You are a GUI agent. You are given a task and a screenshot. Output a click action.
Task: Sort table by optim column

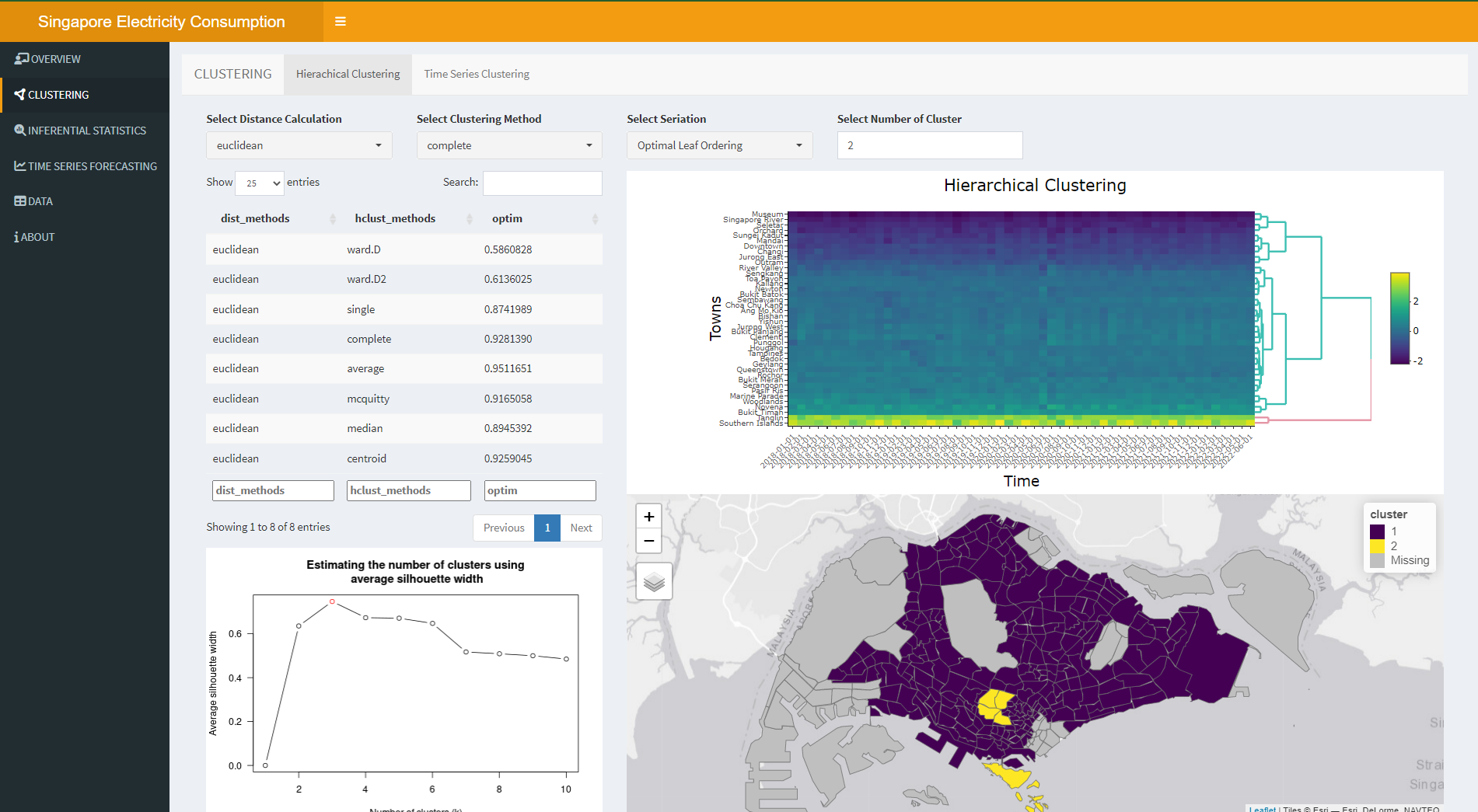point(507,219)
